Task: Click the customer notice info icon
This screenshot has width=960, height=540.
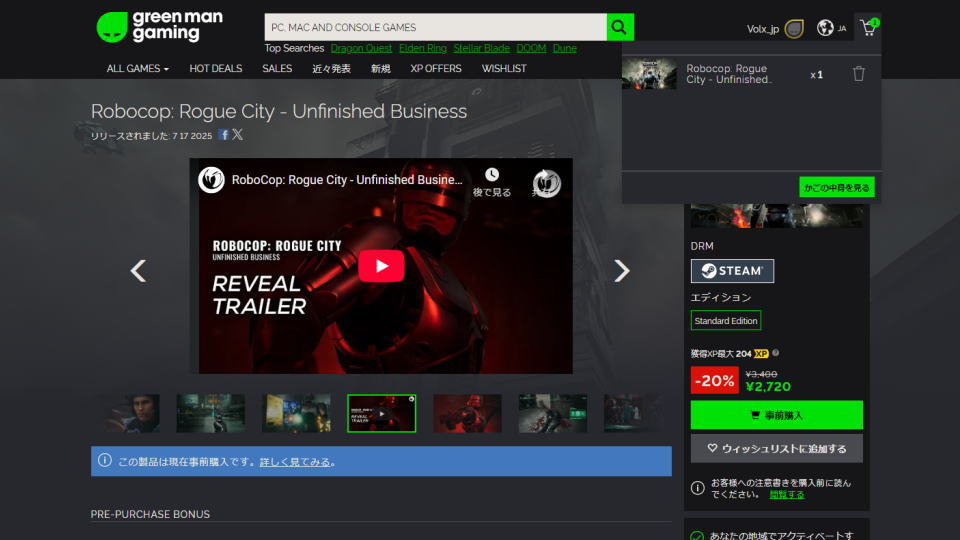Action: (697, 488)
